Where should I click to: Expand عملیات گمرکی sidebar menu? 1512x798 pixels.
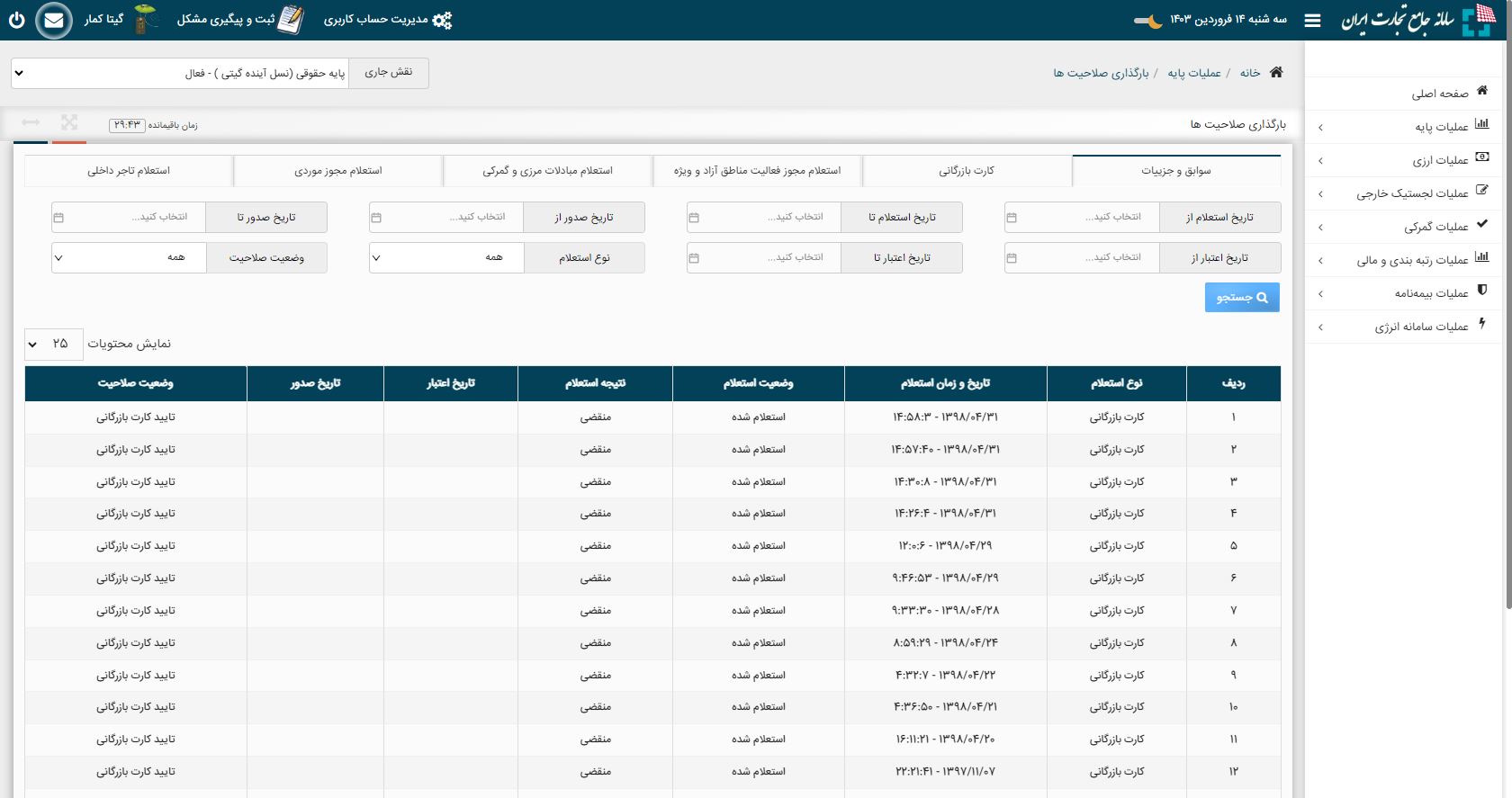(x=1404, y=227)
